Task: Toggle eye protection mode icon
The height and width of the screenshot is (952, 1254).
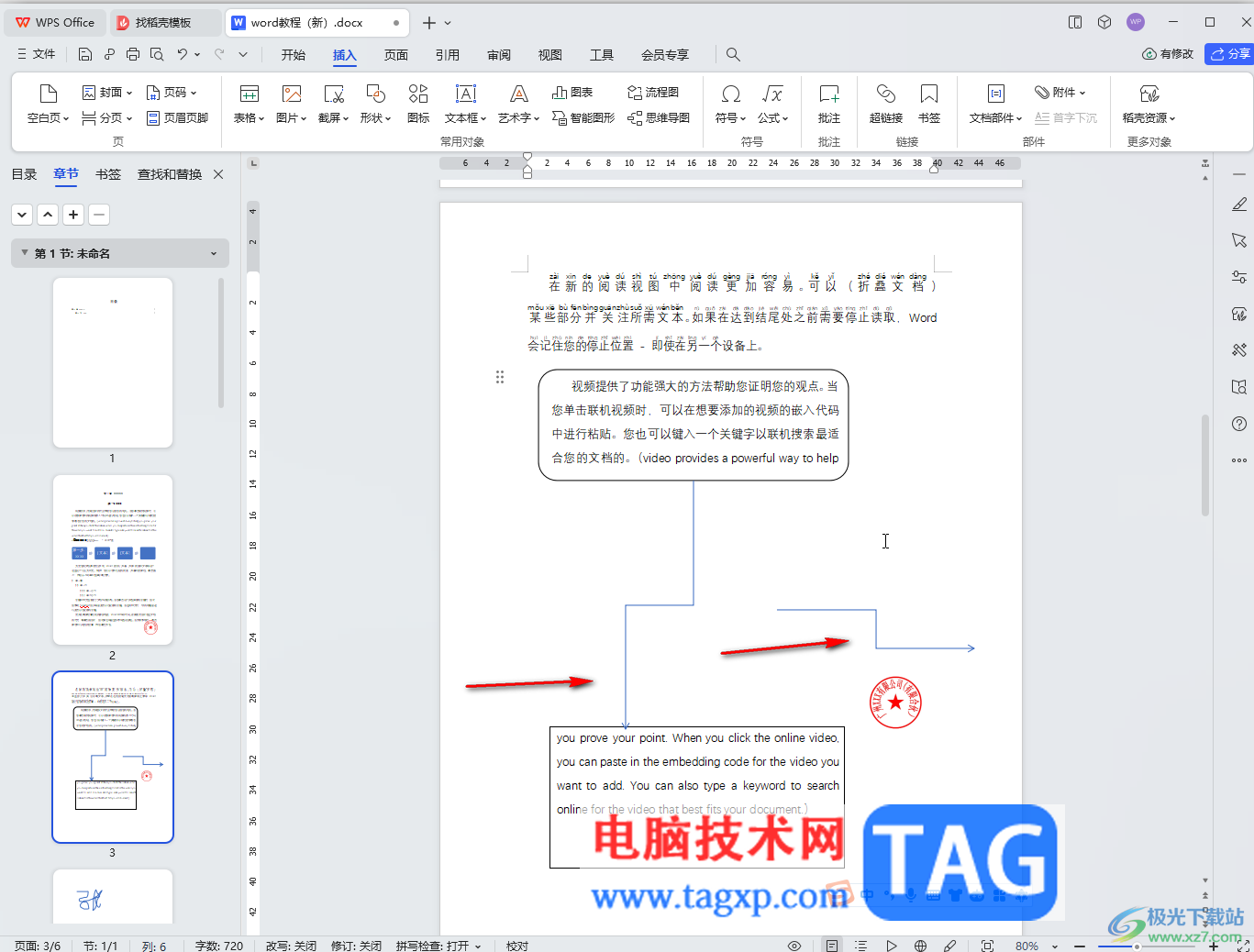Action: click(x=794, y=946)
